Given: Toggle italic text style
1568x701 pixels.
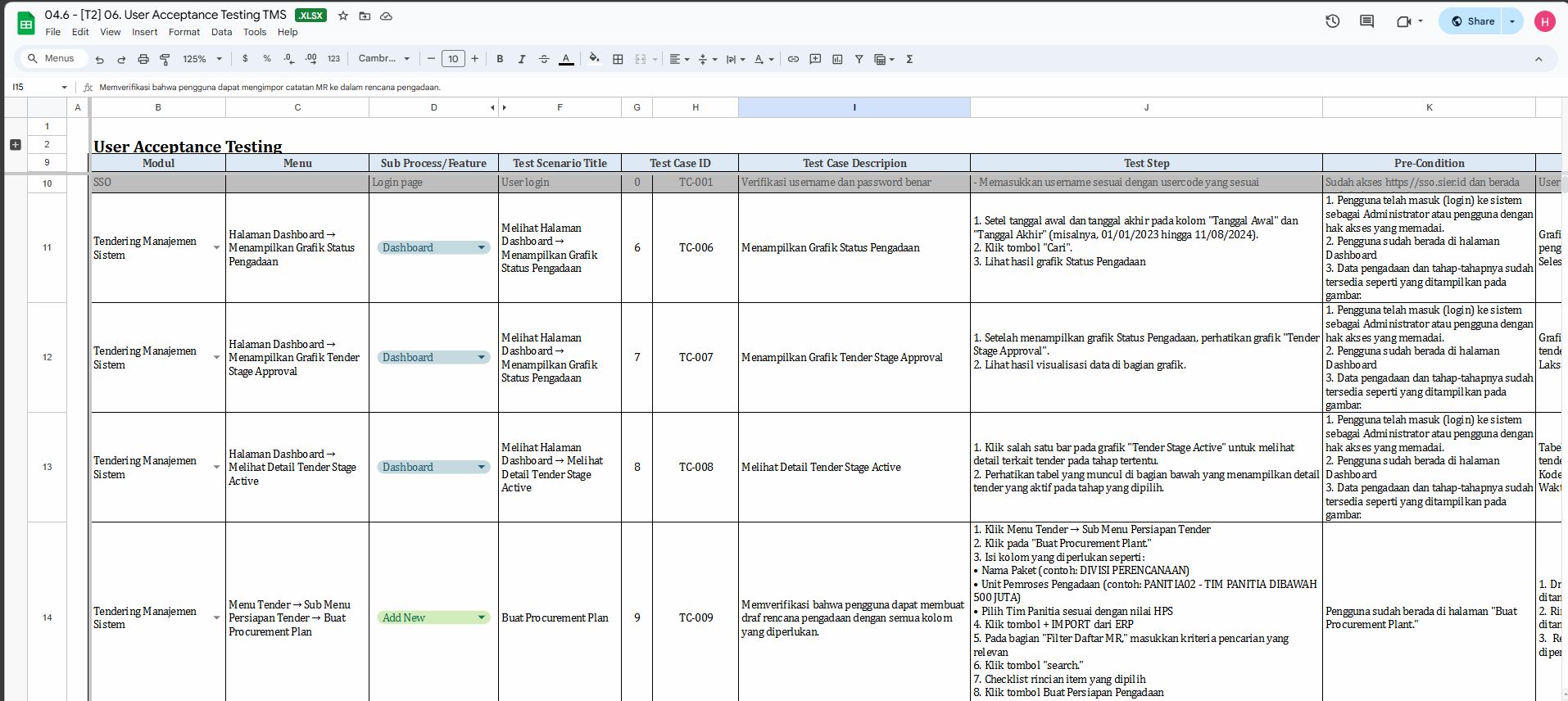Looking at the screenshot, I should coord(522,59).
